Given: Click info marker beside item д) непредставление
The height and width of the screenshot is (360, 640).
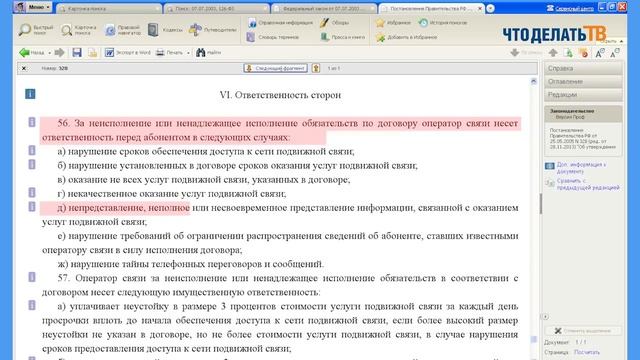Looking at the screenshot, I should (x=32, y=207).
